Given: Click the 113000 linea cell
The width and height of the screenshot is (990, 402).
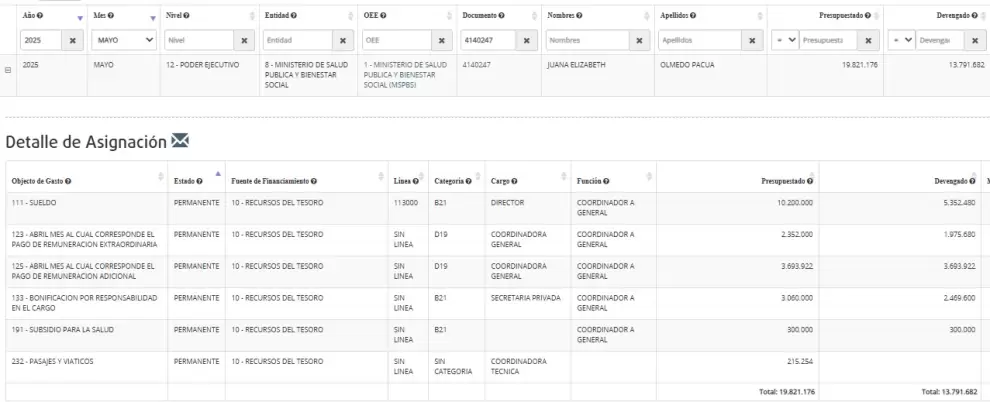Looking at the screenshot, I should [x=408, y=208].
